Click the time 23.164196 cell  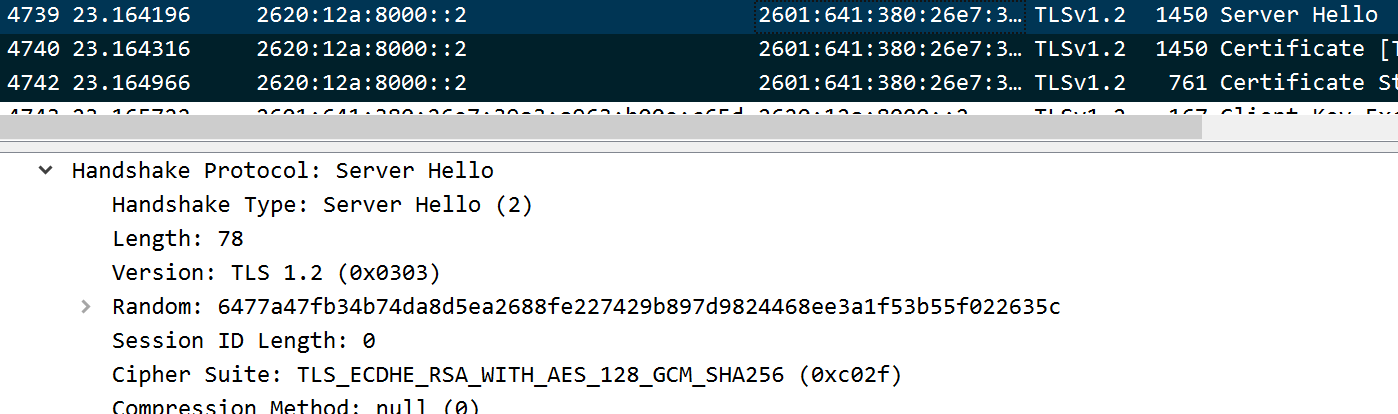coord(139,15)
